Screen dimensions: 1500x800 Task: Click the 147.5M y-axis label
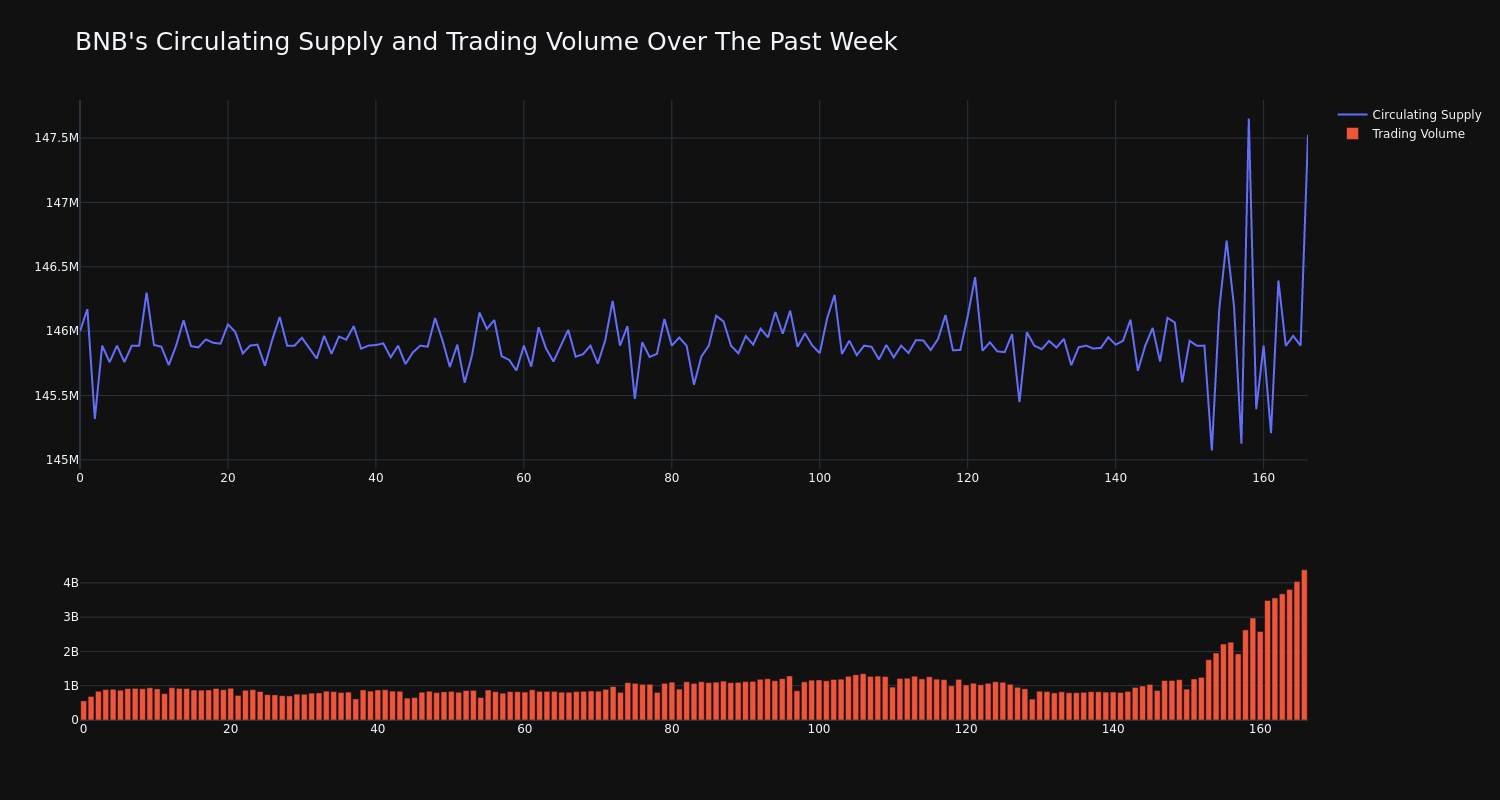pyautogui.click(x=56, y=138)
